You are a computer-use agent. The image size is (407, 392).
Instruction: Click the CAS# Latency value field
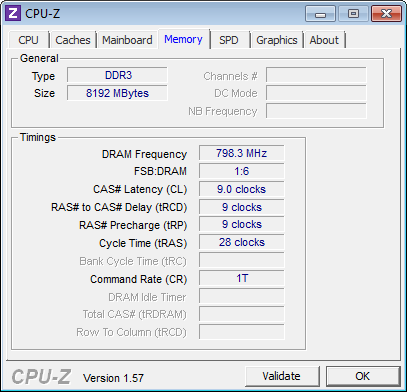[242, 189]
